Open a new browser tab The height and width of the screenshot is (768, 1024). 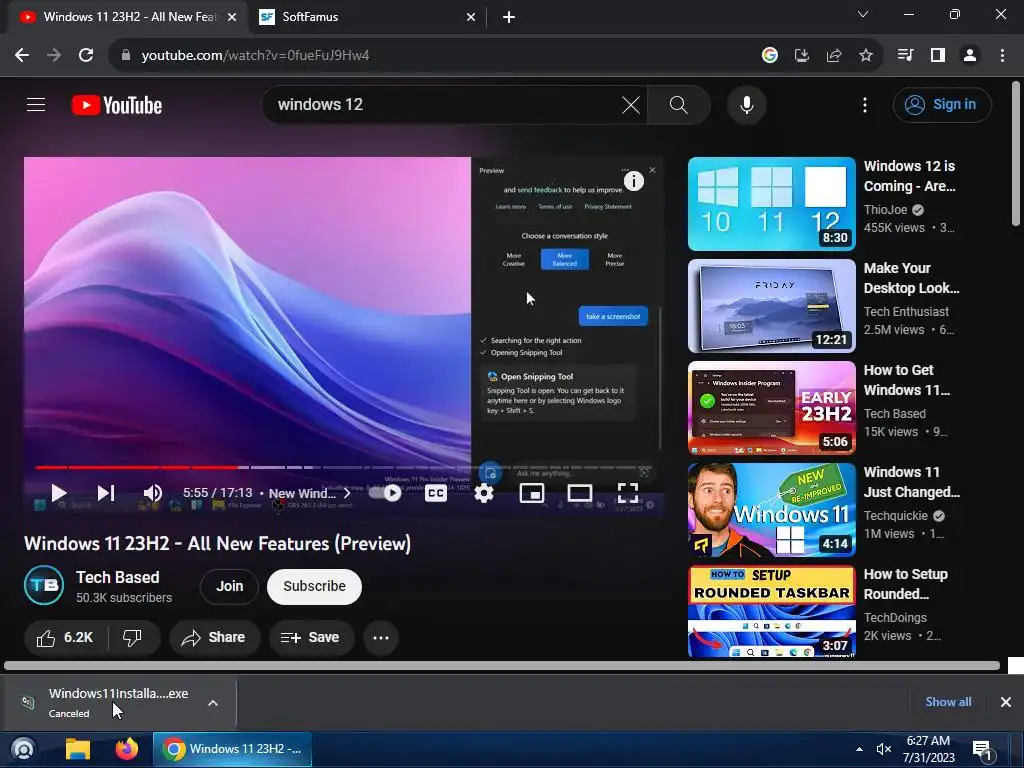tap(509, 17)
